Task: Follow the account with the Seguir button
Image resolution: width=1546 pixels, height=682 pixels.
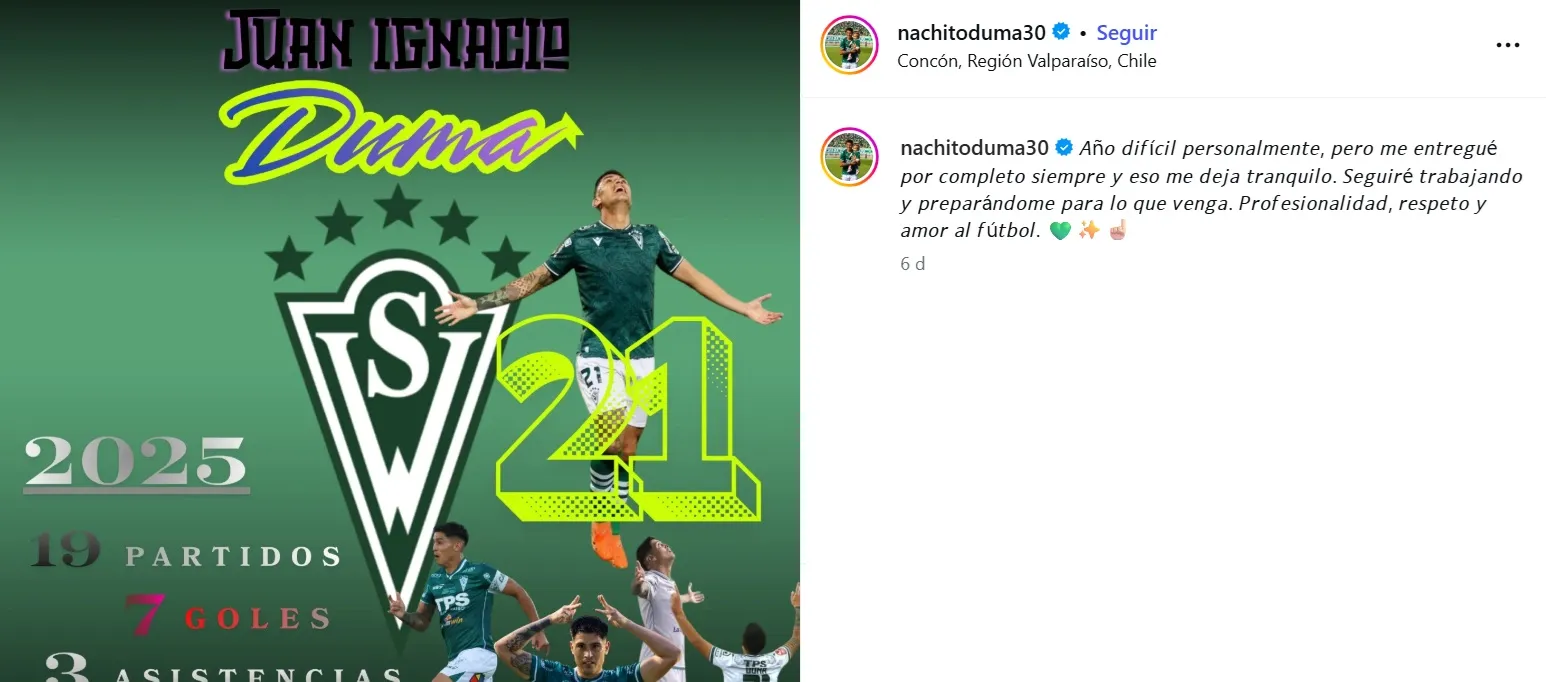Action: pyautogui.click(x=1127, y=32)
